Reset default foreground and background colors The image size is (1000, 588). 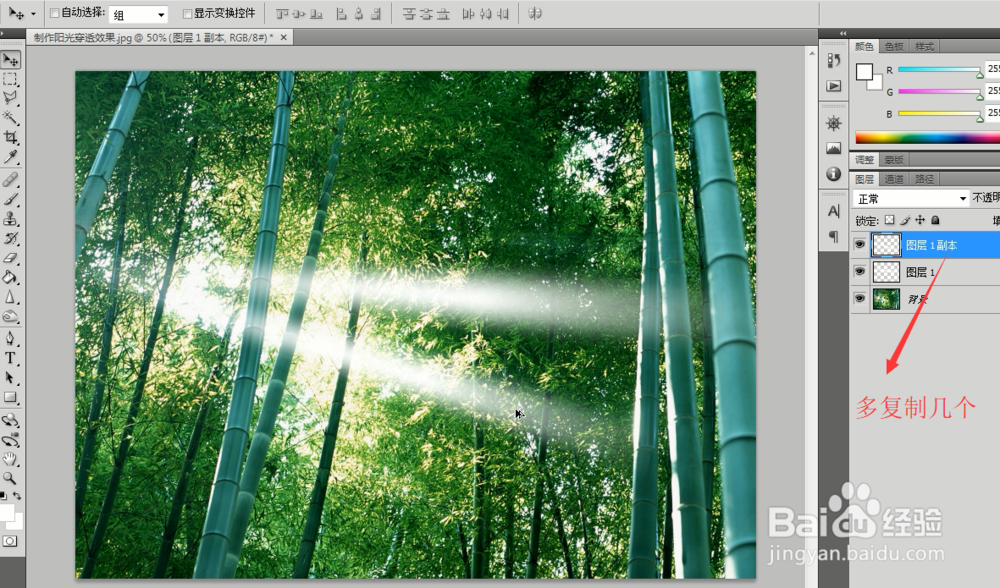tap(4, 496)
